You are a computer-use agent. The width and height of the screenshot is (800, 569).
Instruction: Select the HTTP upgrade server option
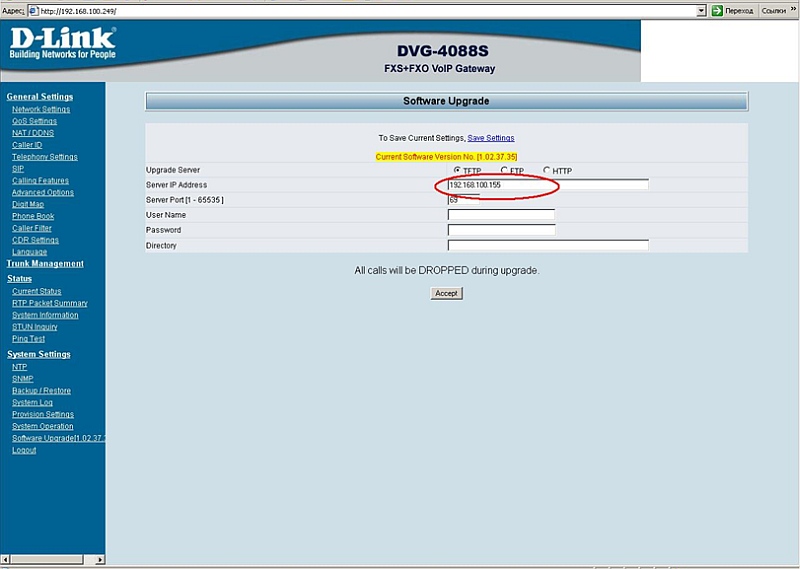(x=547, y=170)
